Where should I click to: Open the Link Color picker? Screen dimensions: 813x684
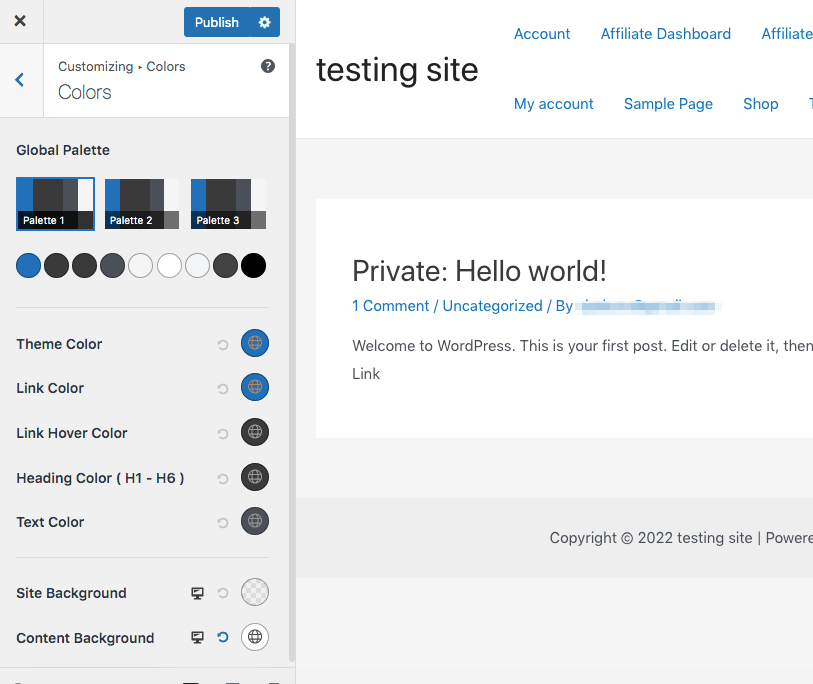tap(255, 388)
